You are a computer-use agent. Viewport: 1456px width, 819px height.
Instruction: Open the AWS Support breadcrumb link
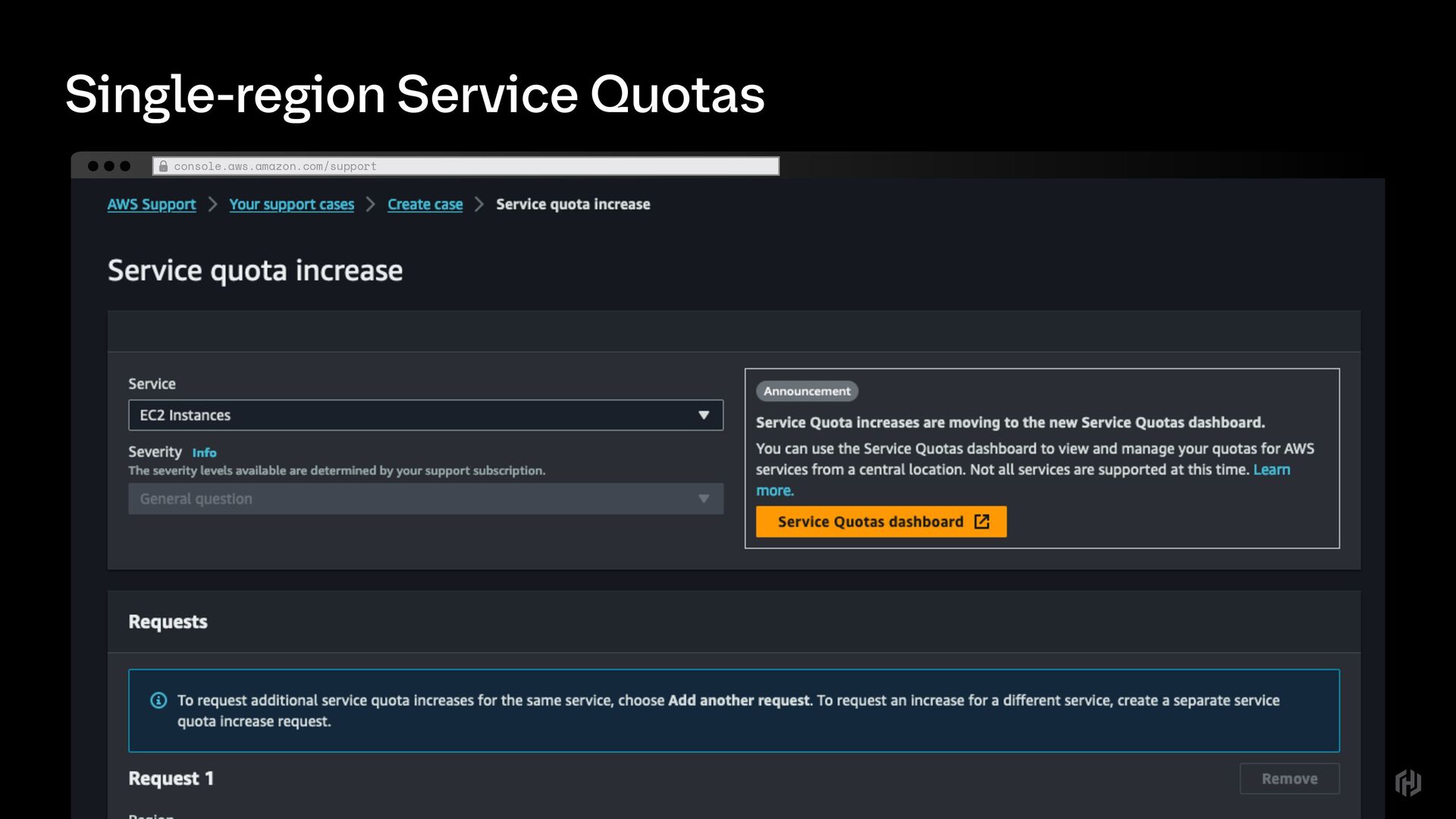(x=152, y=204)
